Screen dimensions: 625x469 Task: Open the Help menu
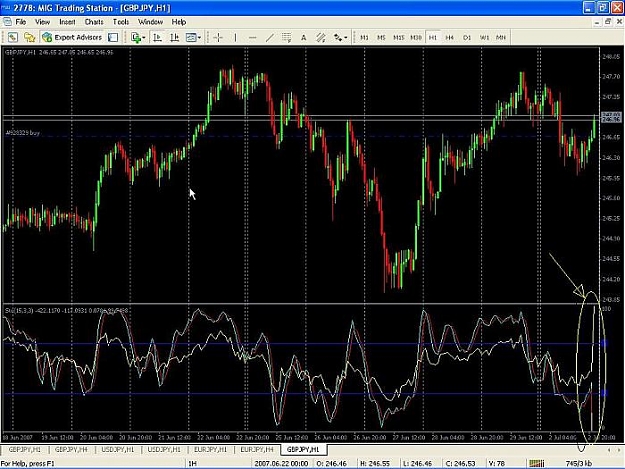tap(179, 22)
